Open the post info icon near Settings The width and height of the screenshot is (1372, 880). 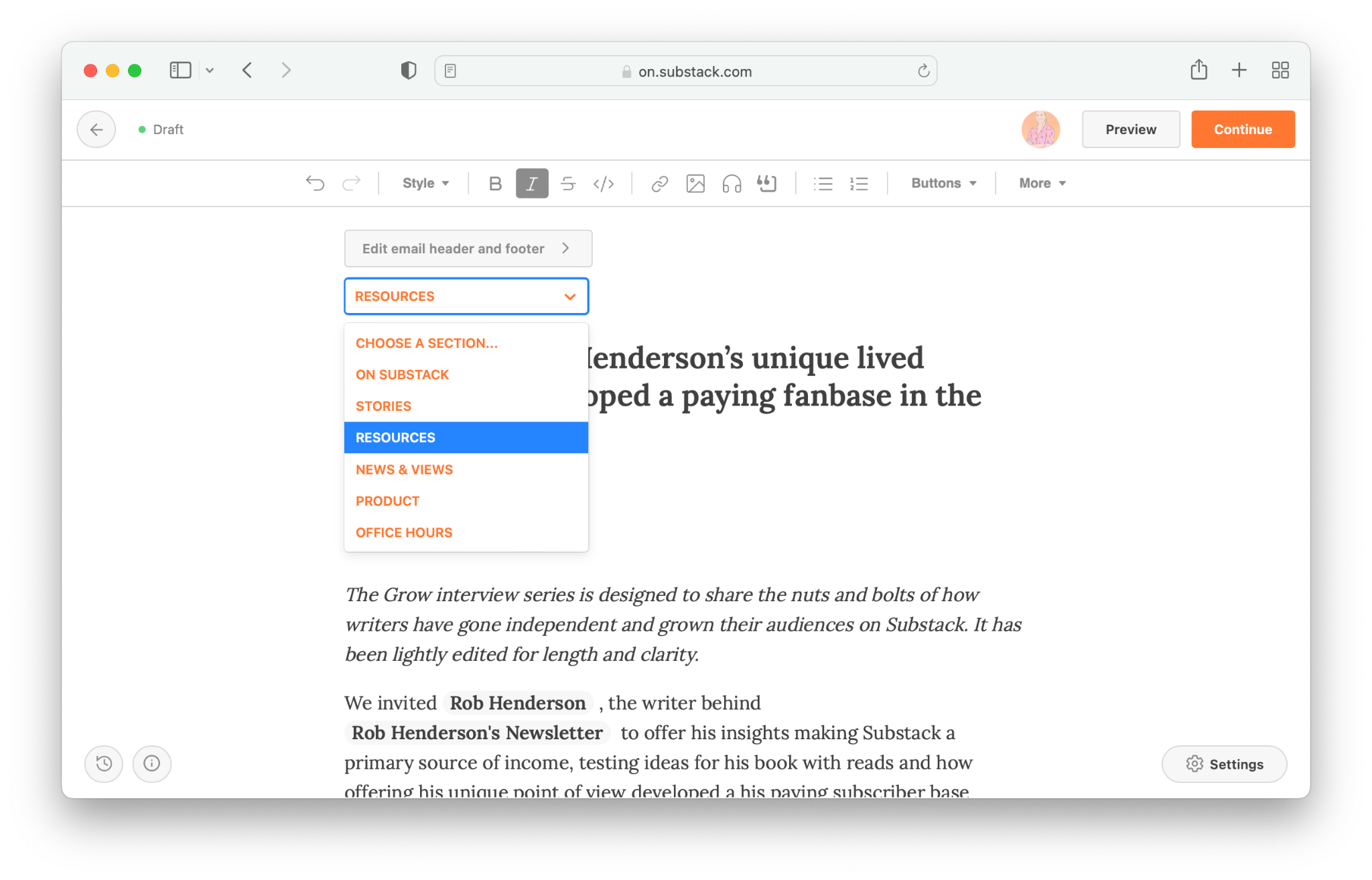tap(152, 763)
